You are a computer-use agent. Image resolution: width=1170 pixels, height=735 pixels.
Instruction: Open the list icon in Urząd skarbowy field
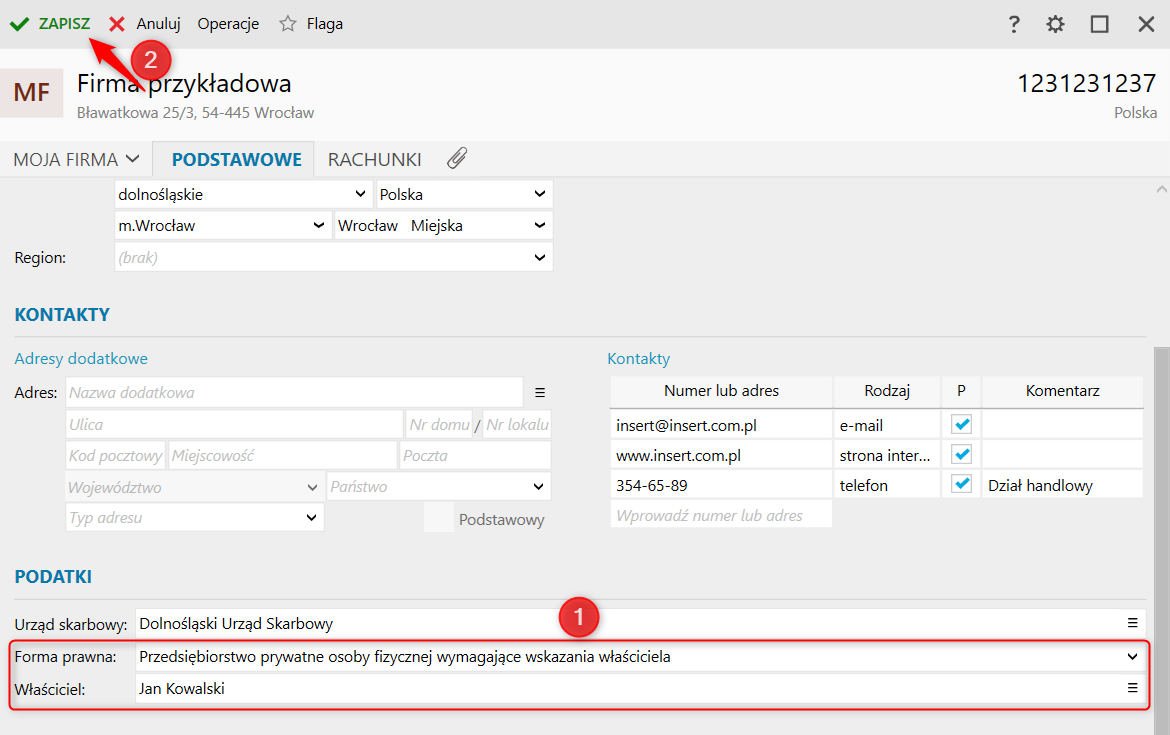click(1133, 623)
